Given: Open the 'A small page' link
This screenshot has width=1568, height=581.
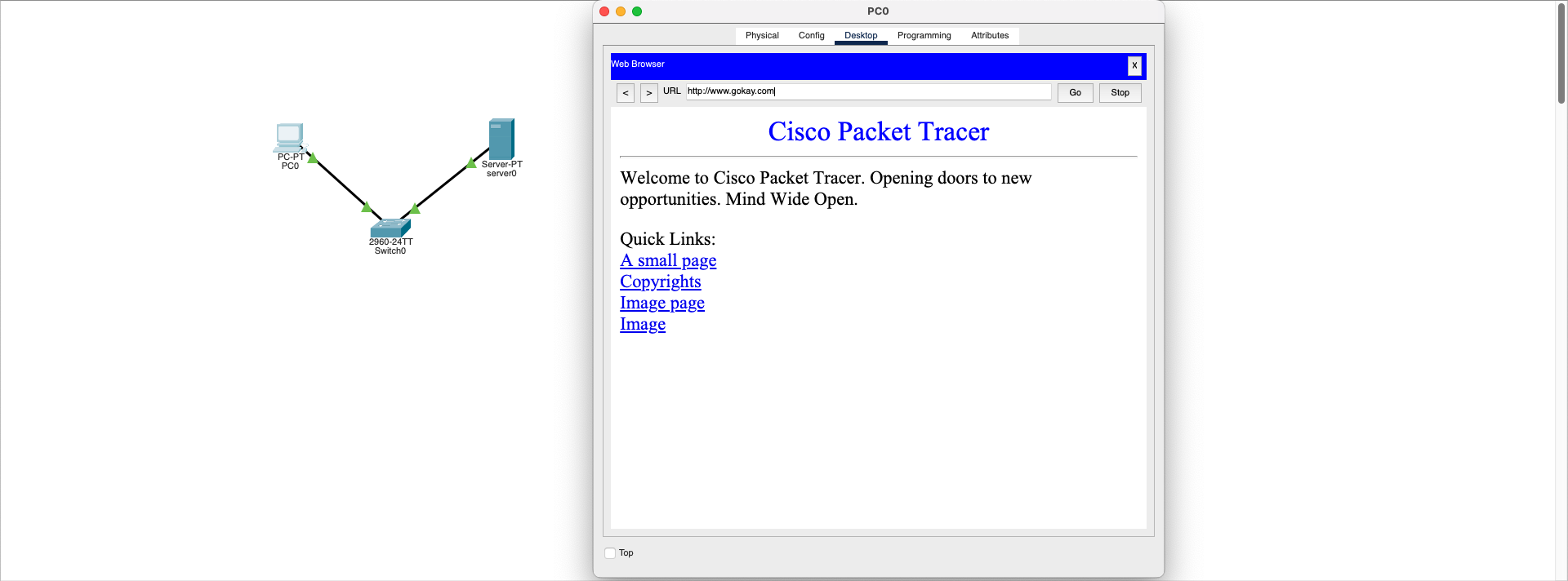Looking at the screenshot, I should pos(668,260).
